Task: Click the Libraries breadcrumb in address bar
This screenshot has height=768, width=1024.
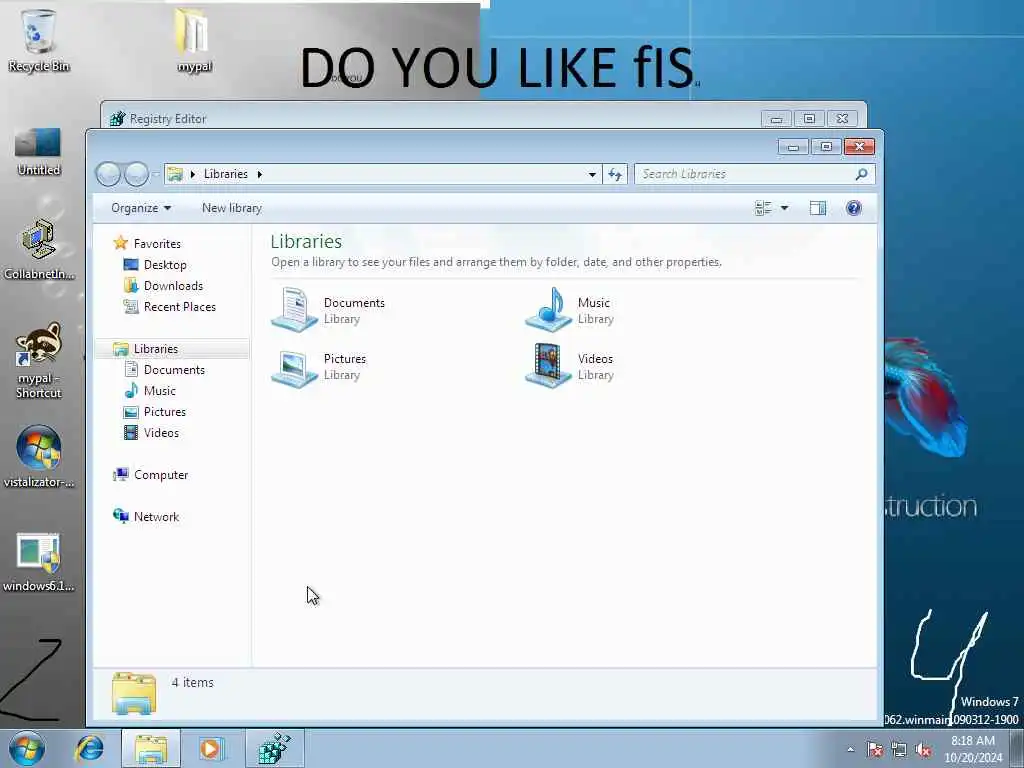Action: coord(225,174)
